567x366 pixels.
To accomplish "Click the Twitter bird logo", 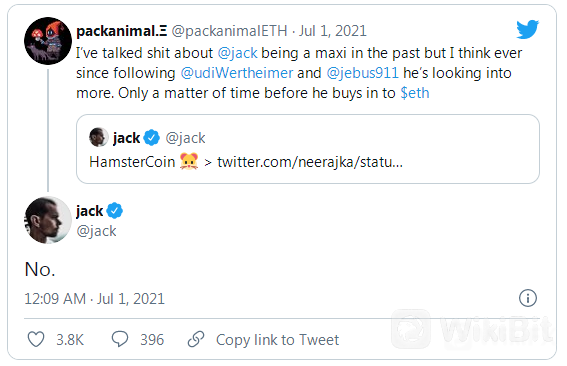I will (x=528, y=29).
